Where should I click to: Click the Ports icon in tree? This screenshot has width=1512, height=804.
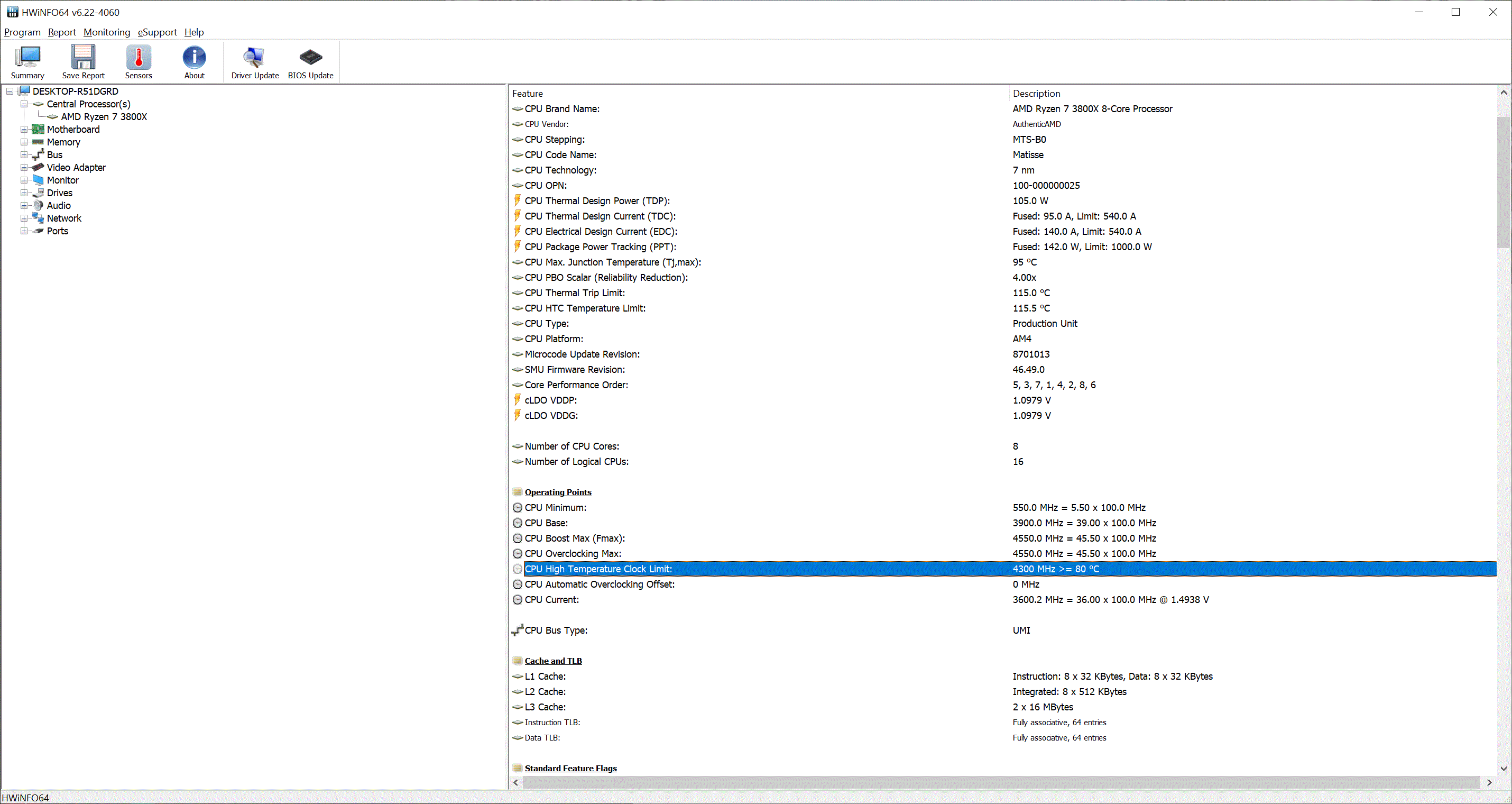pos(38,231)
